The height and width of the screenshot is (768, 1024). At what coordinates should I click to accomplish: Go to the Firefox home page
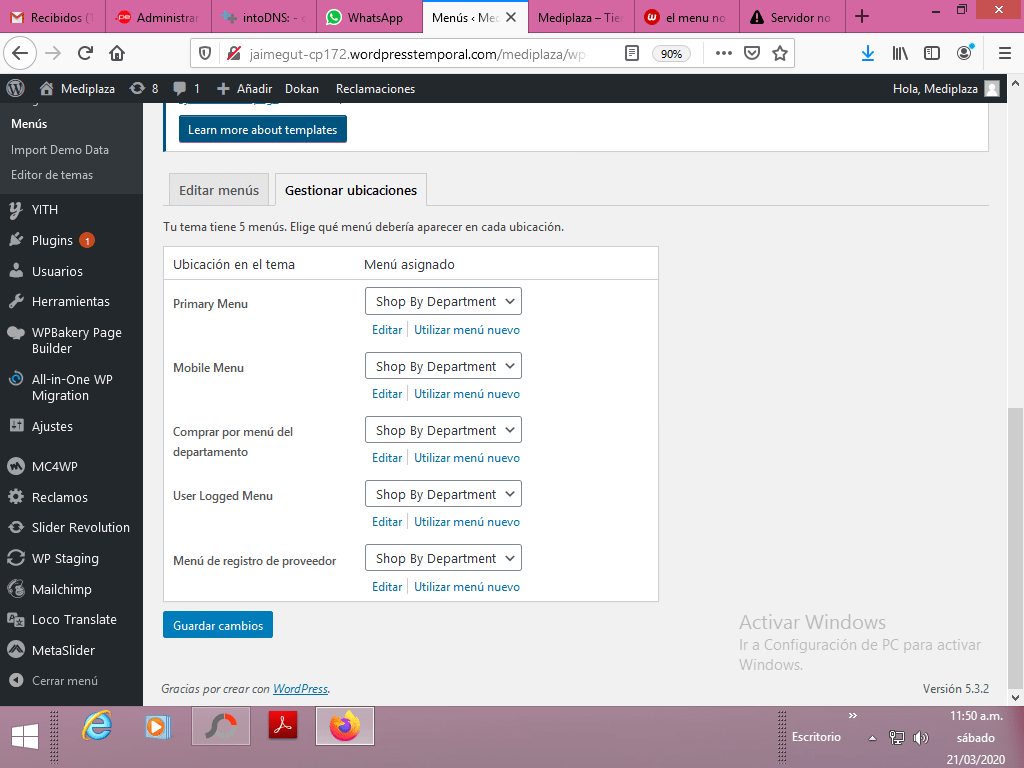click(118, 54)
